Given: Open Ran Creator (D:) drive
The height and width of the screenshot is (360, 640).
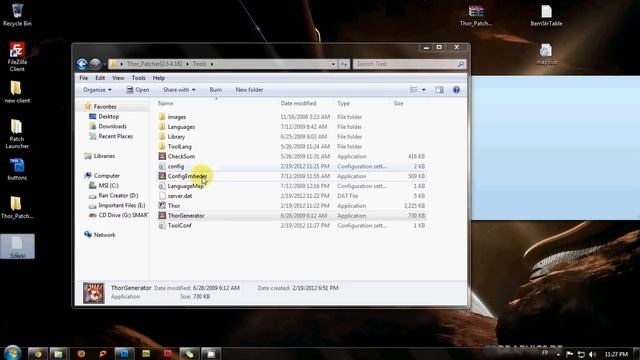Looking at the screenshot, I should click(x=118, y=196).
